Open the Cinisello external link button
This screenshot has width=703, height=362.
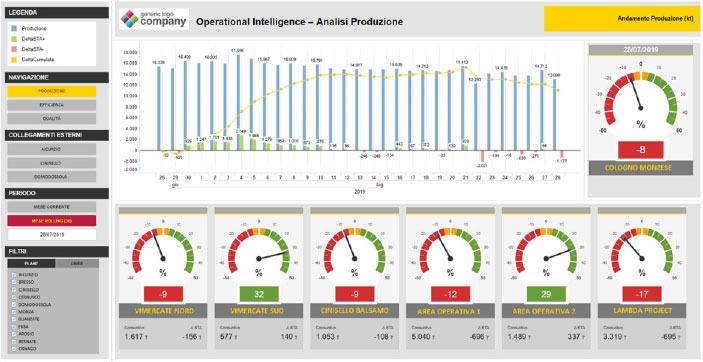(52, 163)
